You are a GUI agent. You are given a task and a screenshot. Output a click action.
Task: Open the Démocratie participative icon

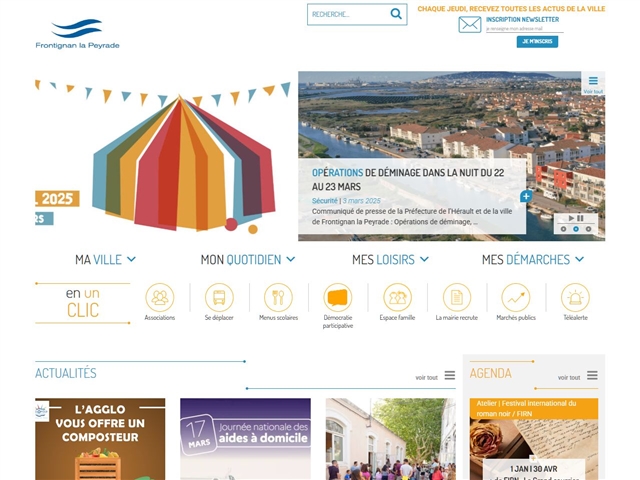[x=338, y=297]
